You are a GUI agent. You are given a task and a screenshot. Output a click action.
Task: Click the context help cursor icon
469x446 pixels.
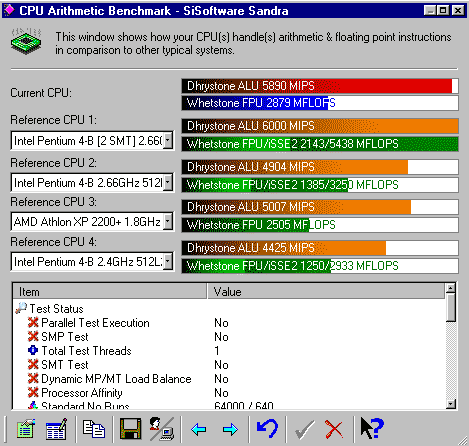tap(372, 428)
